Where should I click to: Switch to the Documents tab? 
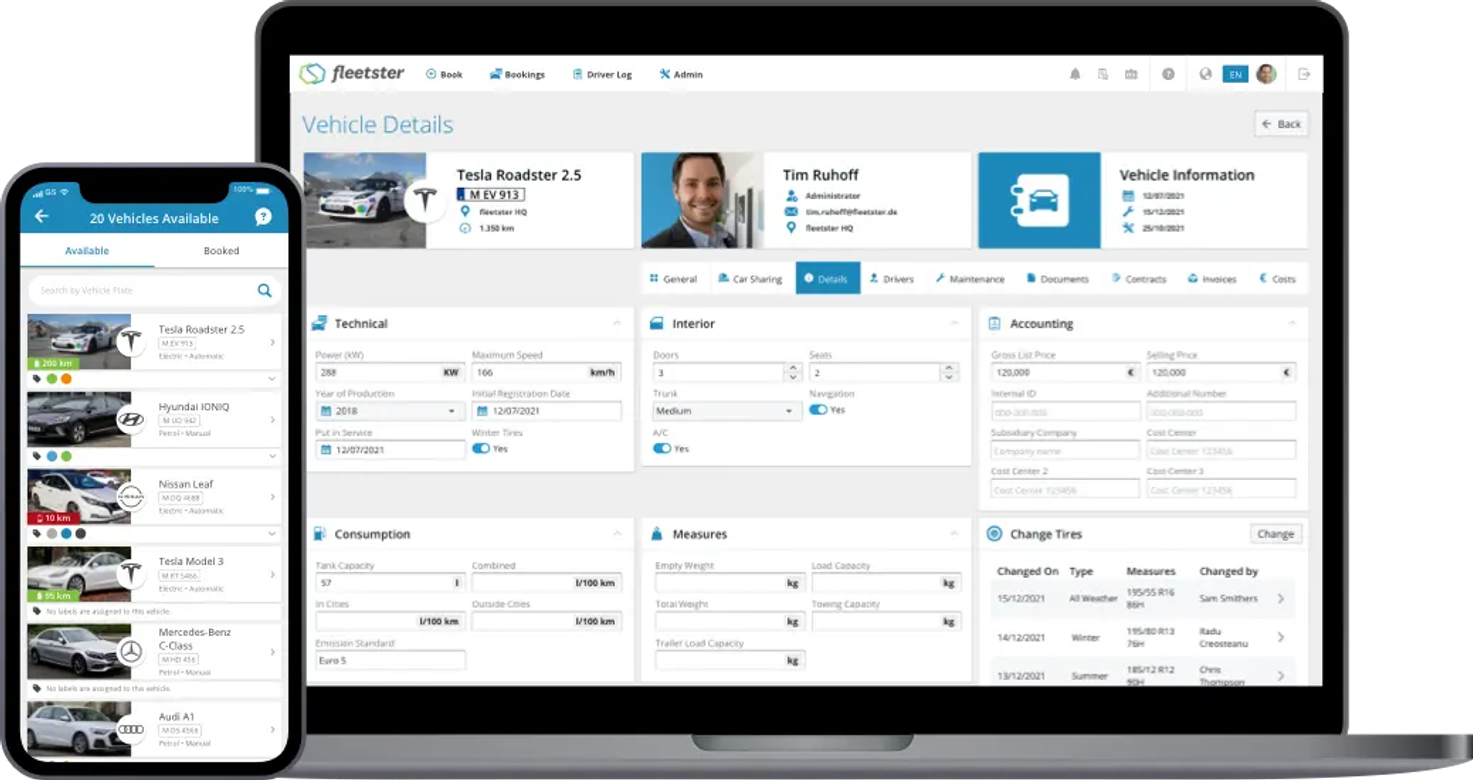click(1057, 279)
